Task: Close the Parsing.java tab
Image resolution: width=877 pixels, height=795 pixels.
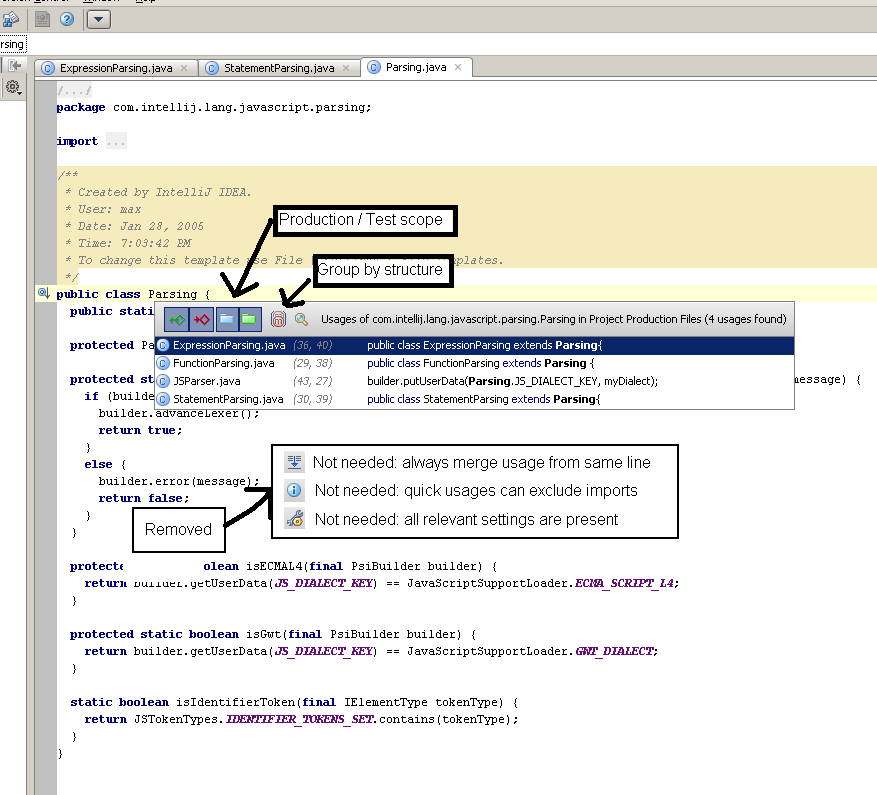Action: [458, 67]
